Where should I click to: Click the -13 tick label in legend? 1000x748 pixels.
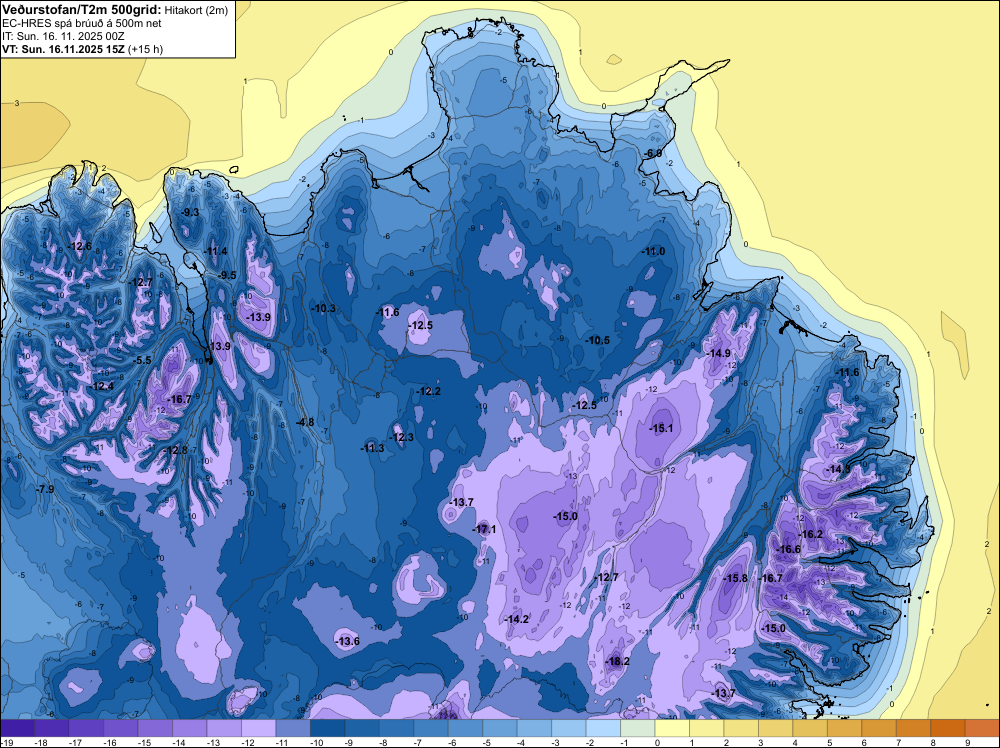tap(214, 743)
